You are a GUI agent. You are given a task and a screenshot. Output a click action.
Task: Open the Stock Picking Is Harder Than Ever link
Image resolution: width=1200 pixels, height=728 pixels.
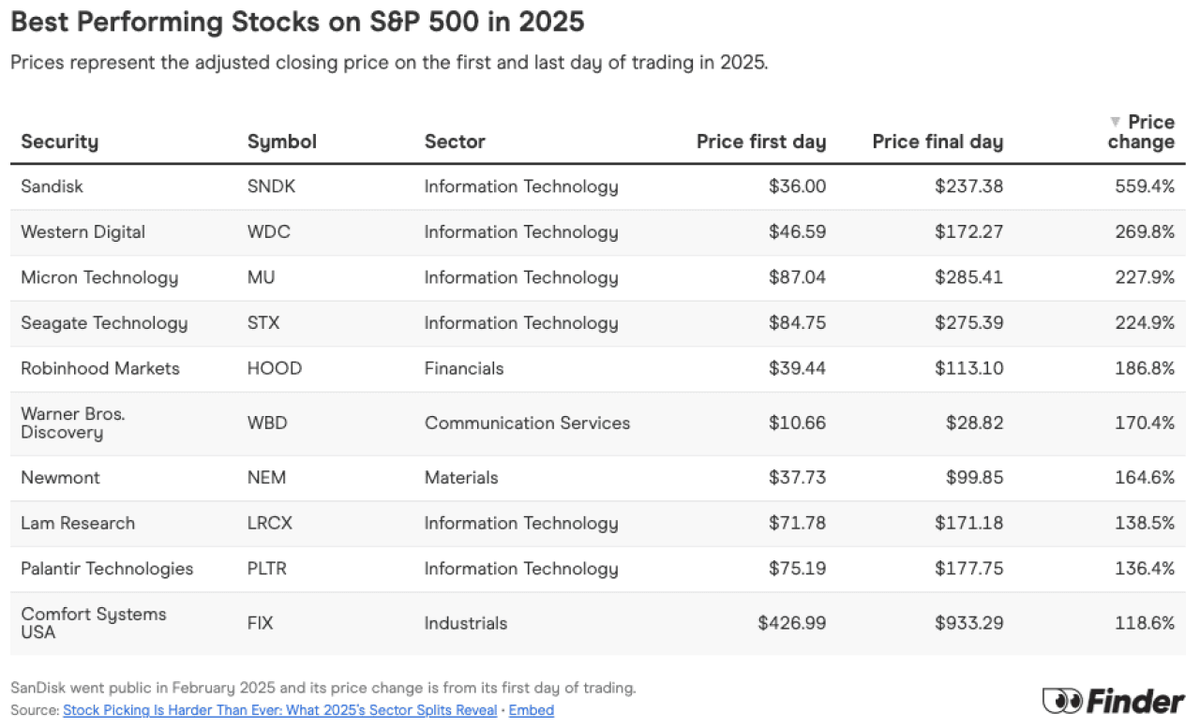[x=280, y=710]
